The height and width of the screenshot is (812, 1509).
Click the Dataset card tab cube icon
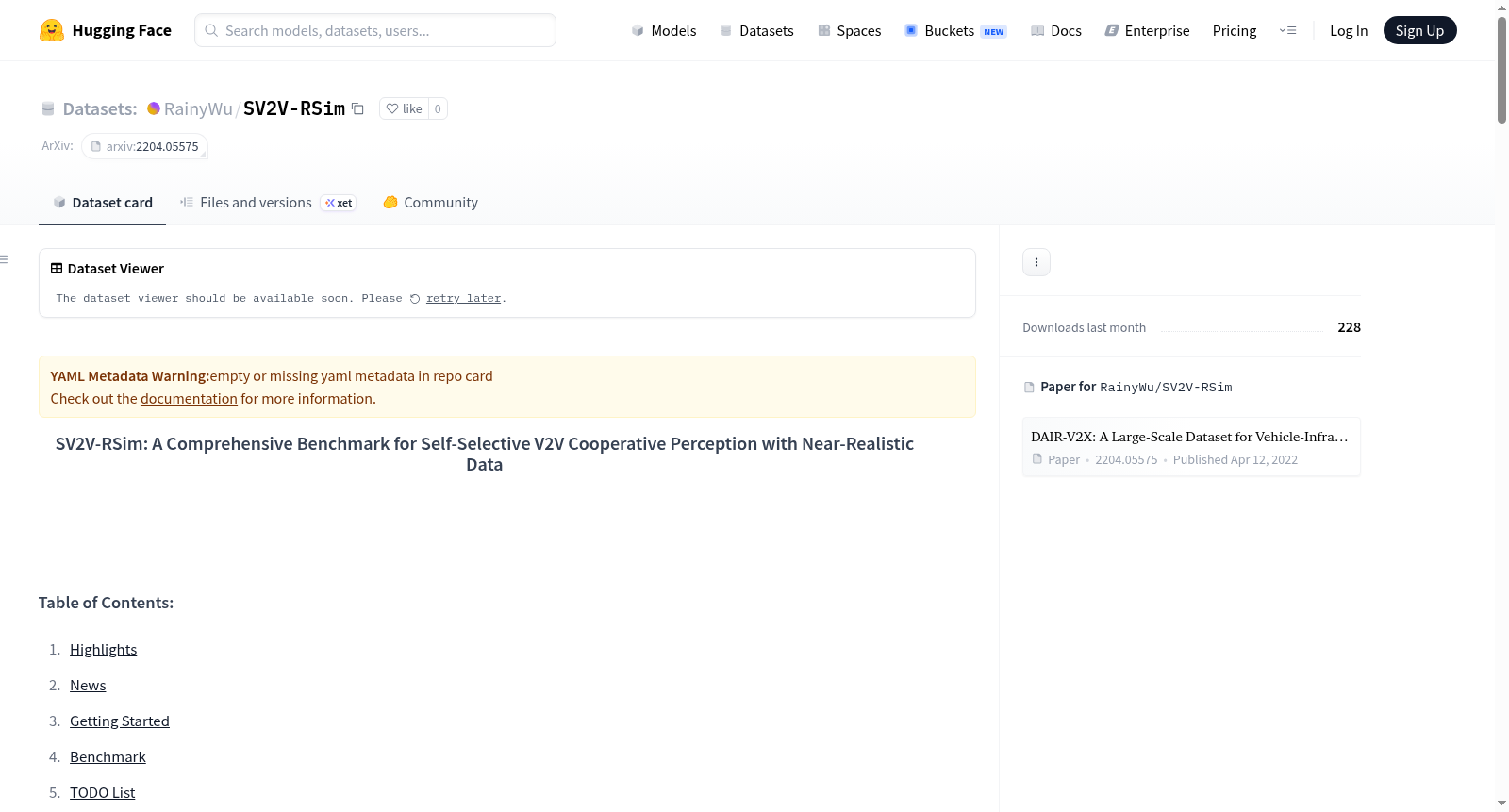pos(59,203)
